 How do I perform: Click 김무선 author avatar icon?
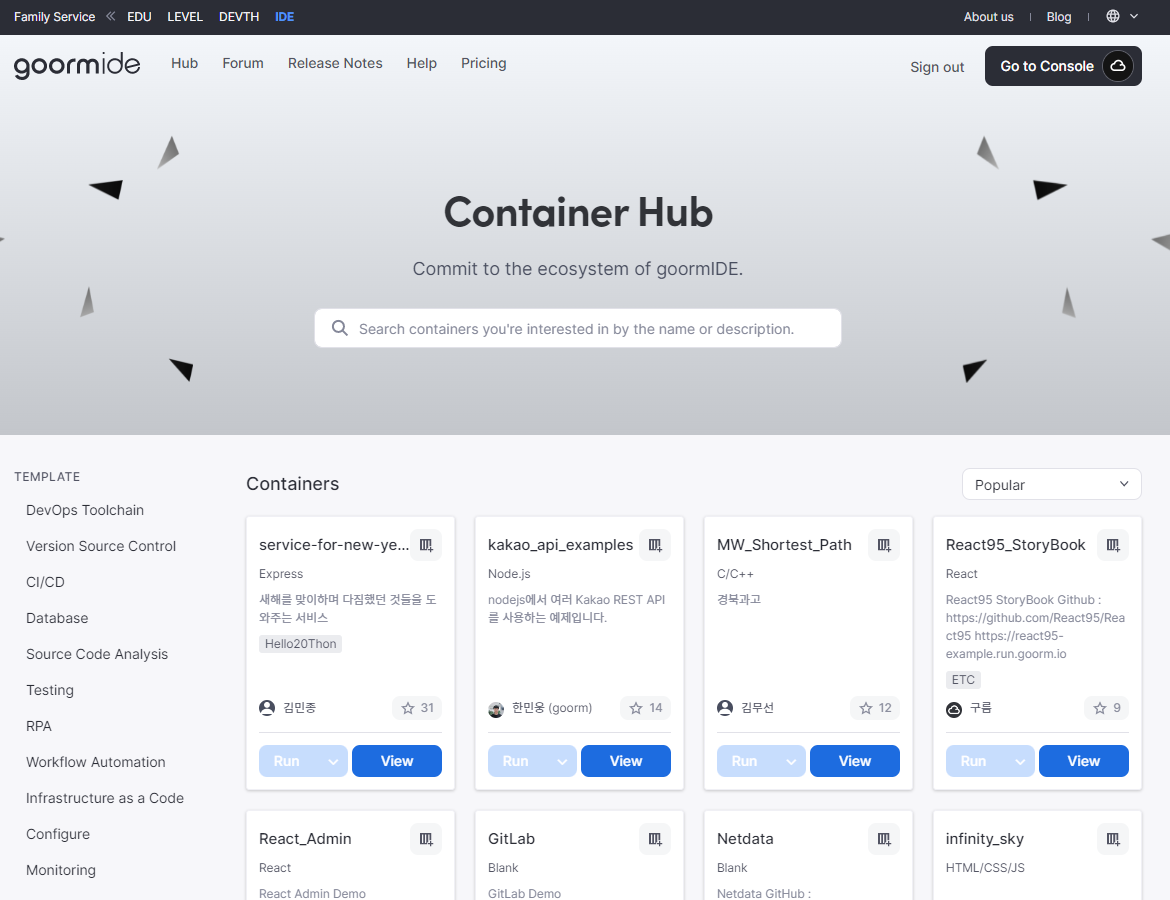point(725,707)
